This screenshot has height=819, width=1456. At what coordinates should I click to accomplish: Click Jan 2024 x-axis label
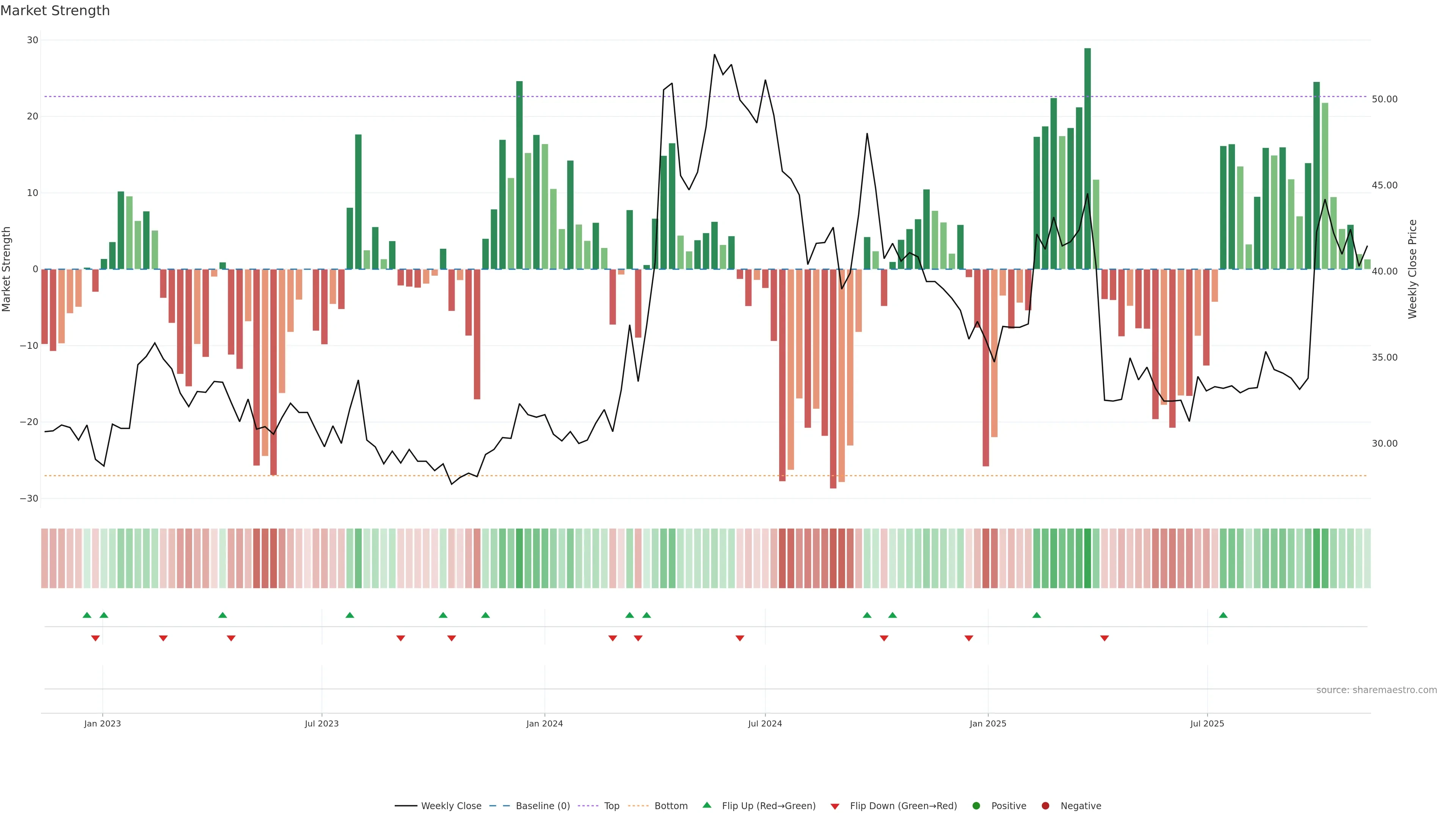click(544, 723)
